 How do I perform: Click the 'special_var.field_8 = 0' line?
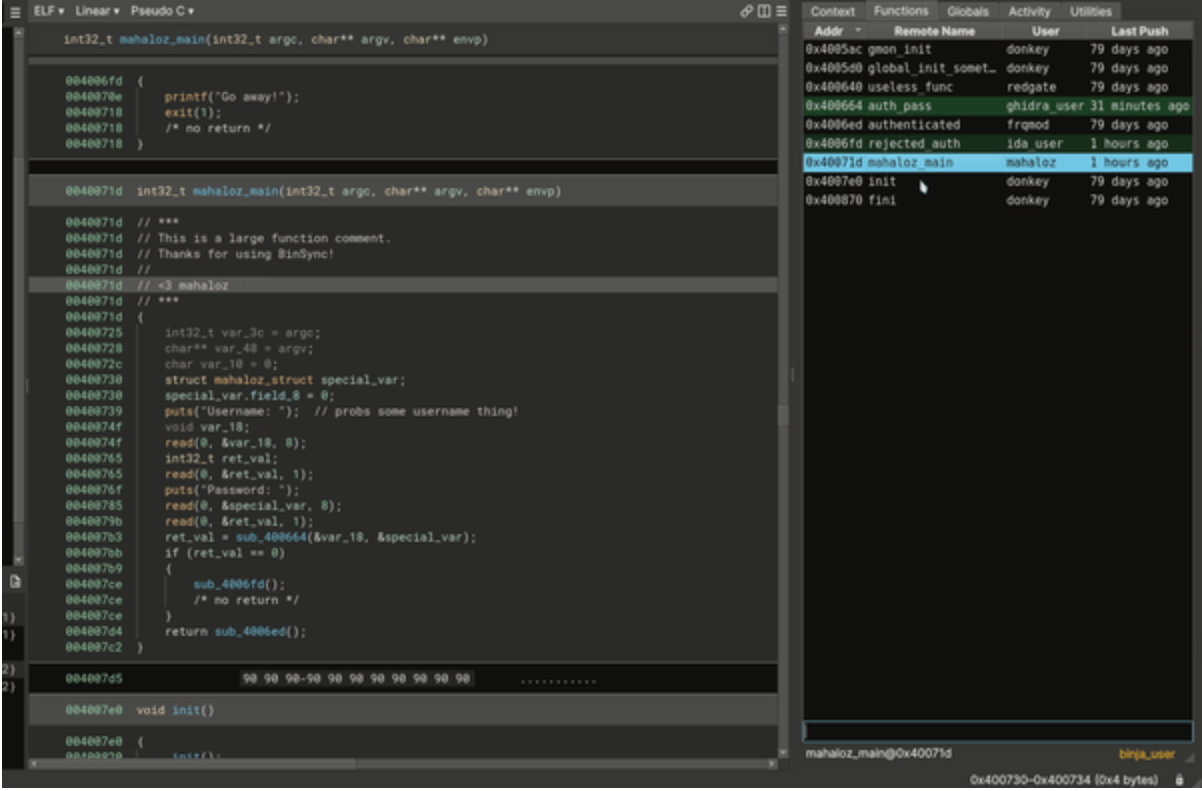click(x=250, y=395)
